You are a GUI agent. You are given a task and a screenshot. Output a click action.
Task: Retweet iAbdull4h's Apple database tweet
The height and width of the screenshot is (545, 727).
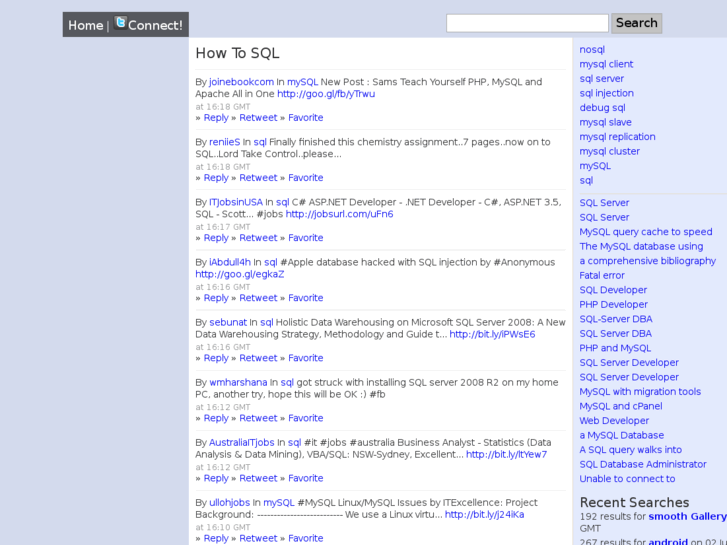258,298
